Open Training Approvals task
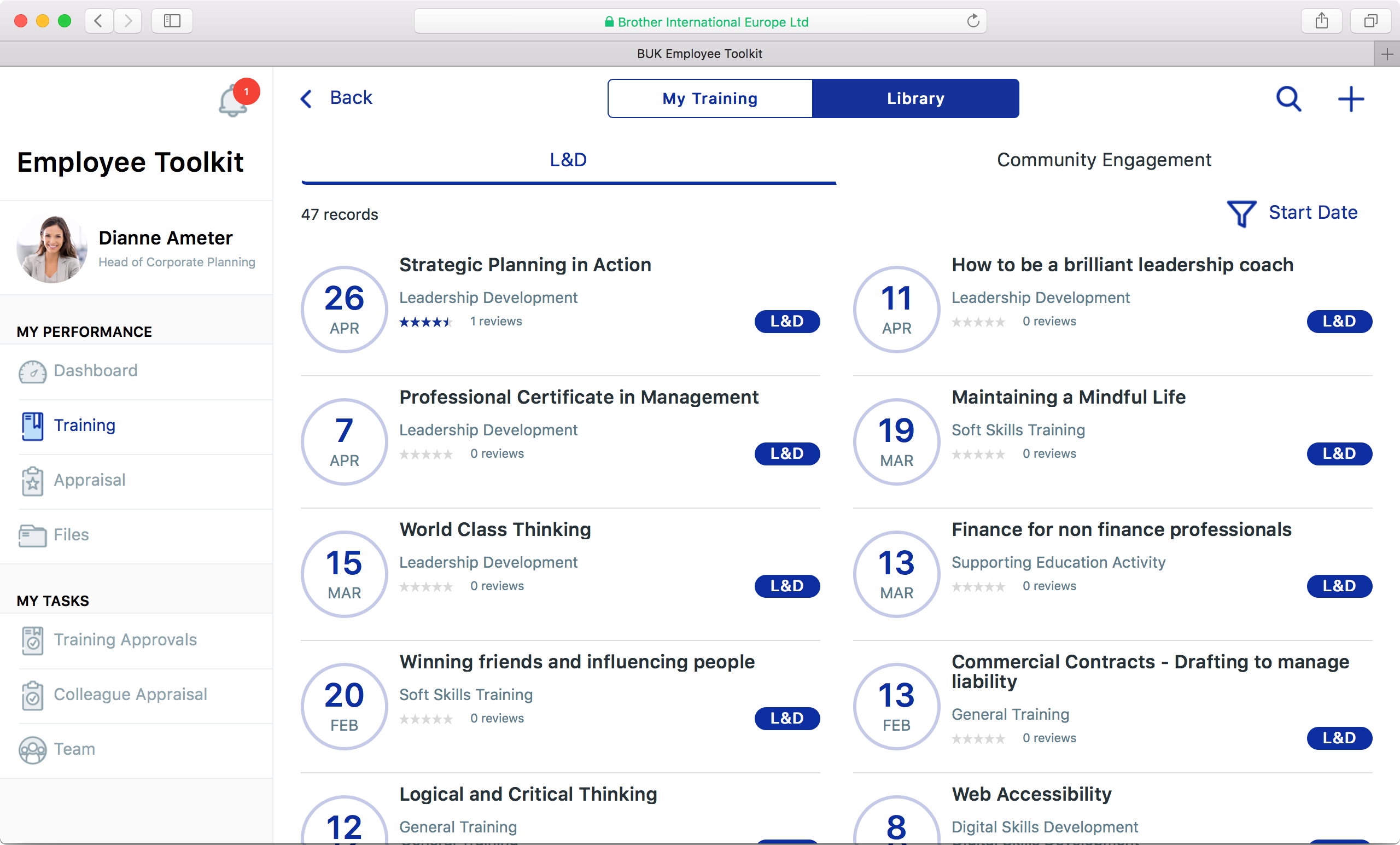 click(x=125, y=640)
